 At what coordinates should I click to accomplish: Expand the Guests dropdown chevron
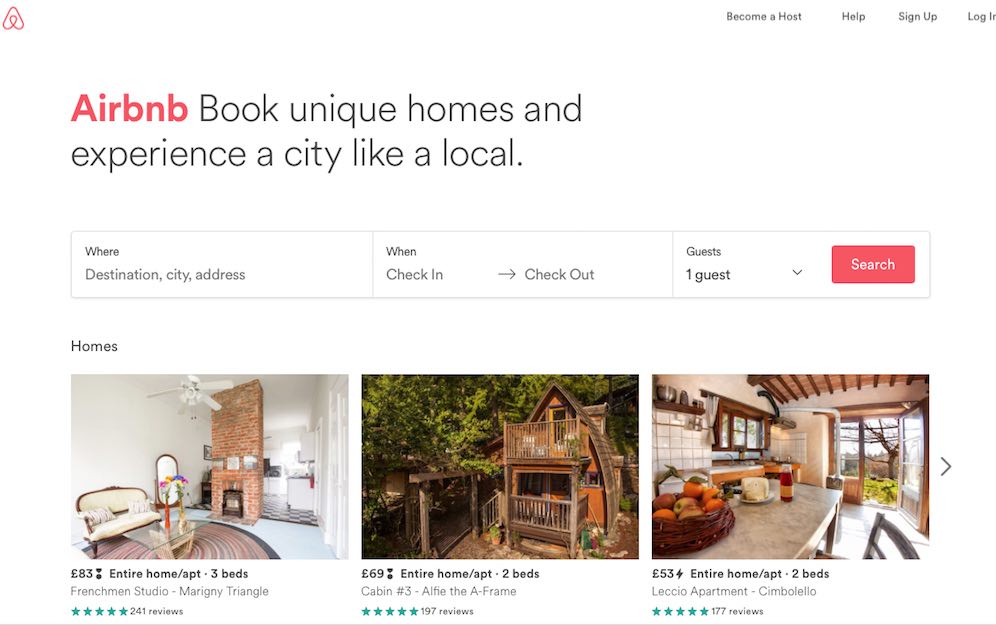click(x=797, y=272)
